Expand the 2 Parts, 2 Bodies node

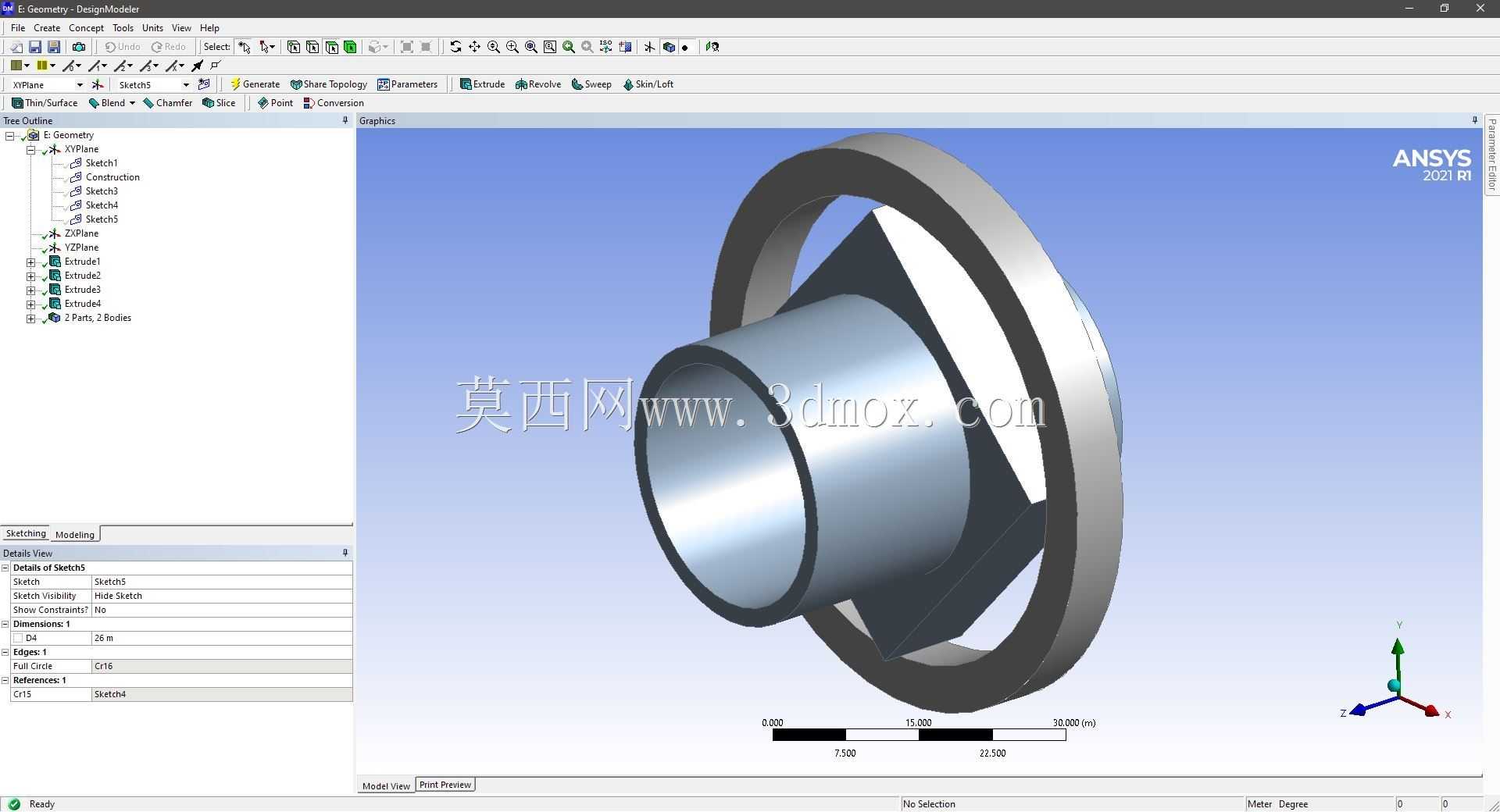(x=30, y=318)
